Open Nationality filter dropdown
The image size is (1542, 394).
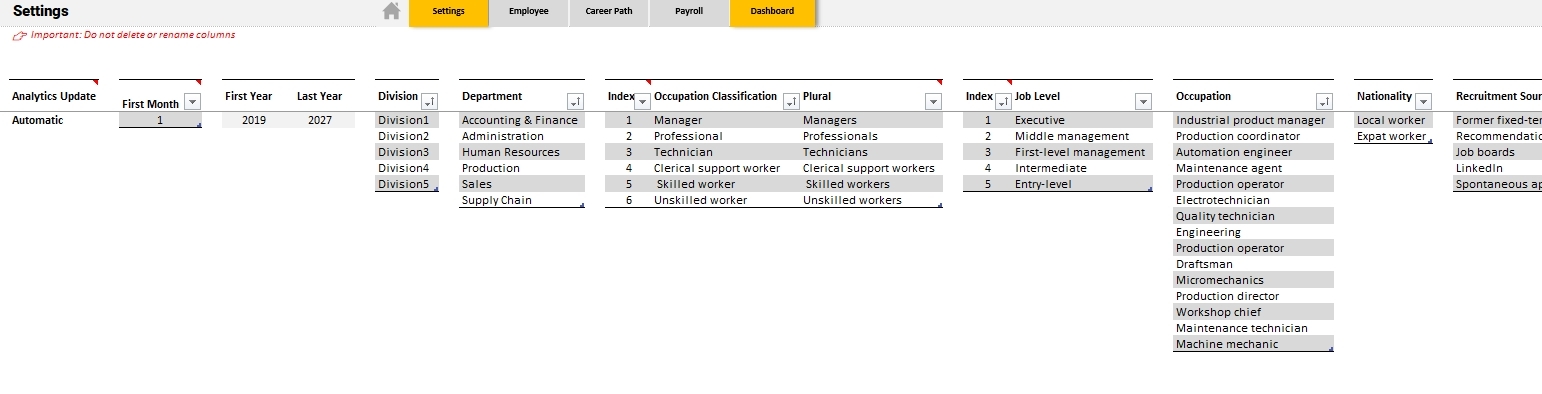(1423, 102)
